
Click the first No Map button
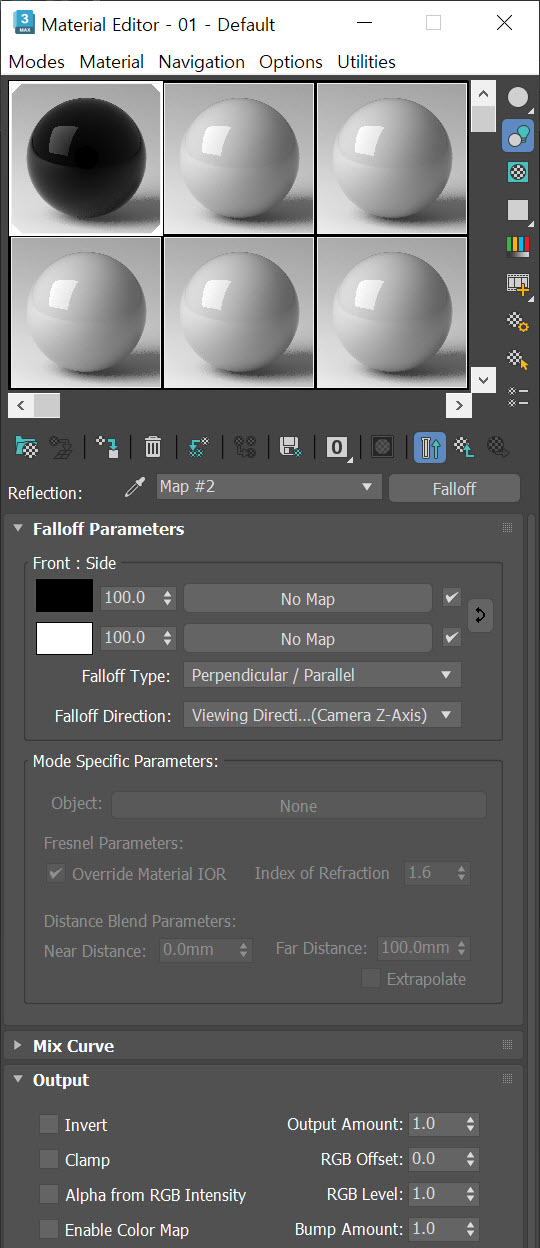[x=308, y=599]
